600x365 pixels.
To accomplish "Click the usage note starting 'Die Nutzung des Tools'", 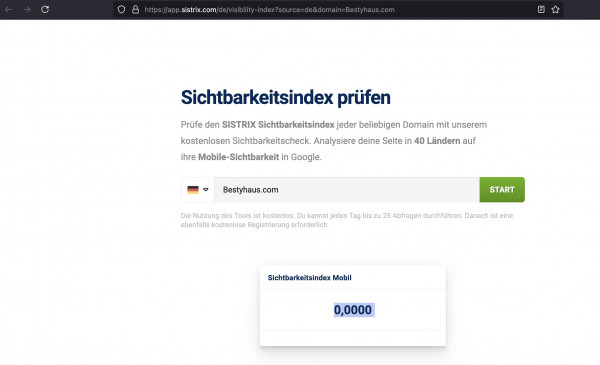I will 347,220.
